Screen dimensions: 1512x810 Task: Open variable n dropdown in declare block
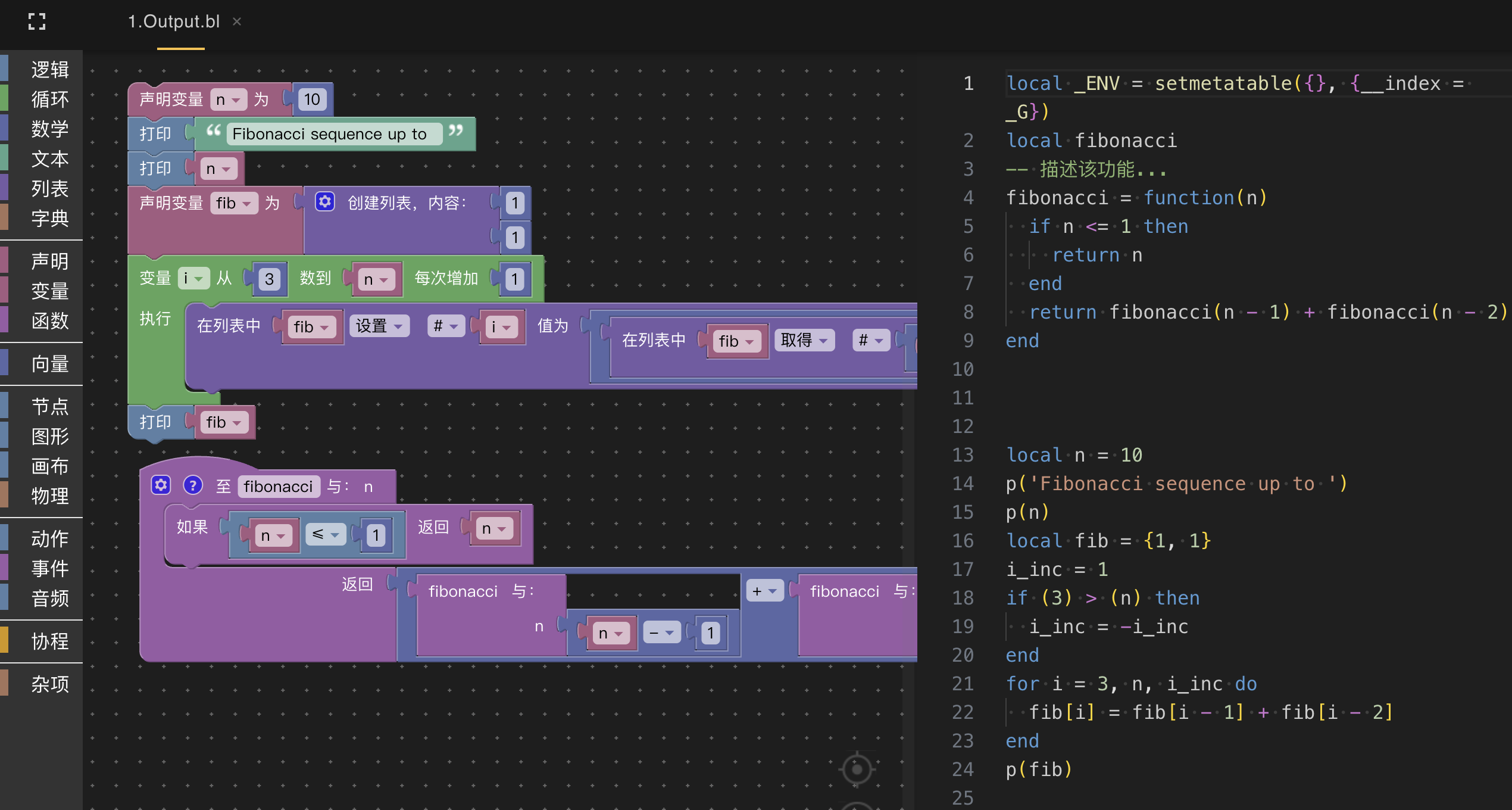pyautogui.click(x=229, y=99)
